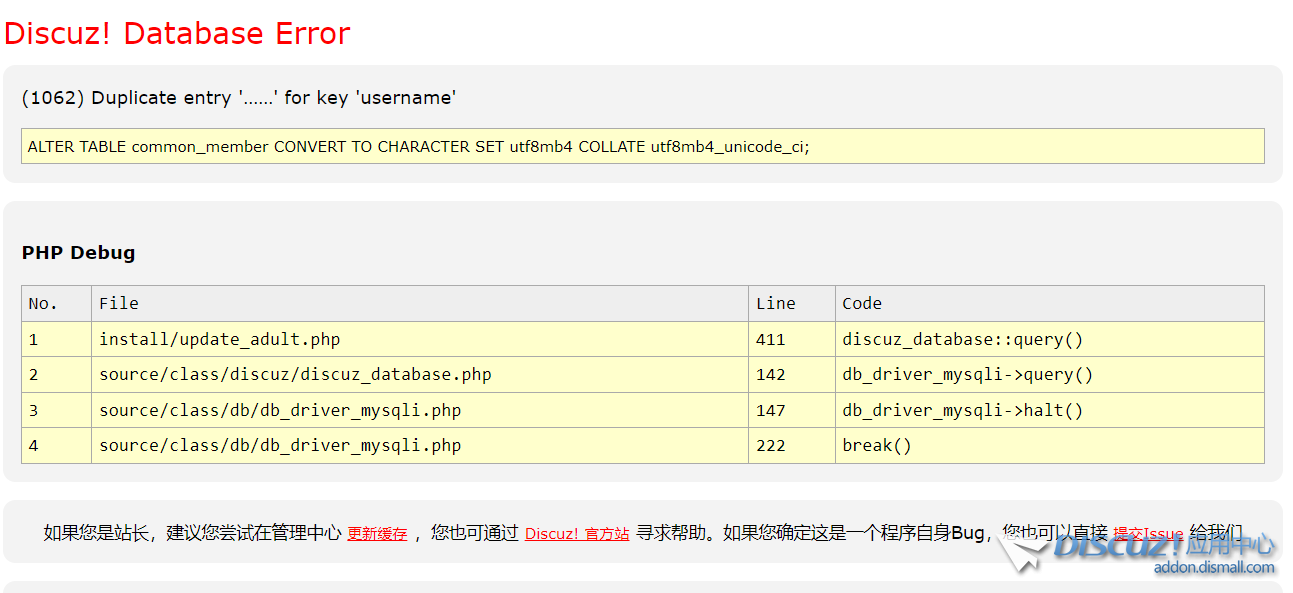Viewport: 1293px width, 593px height.
Task: Click the Discuz! 应用中心 watermark logo
Action: tap(1160, 546)
